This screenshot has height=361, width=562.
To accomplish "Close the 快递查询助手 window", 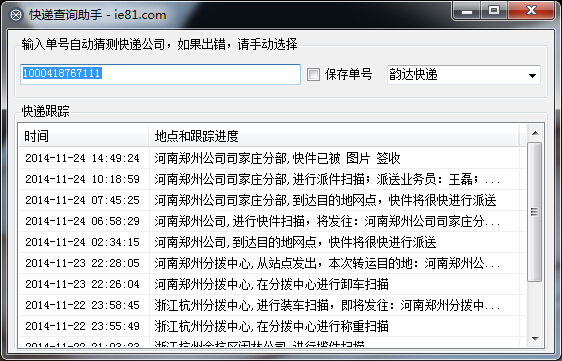I will pyautogui.click(x=532, y=11).
